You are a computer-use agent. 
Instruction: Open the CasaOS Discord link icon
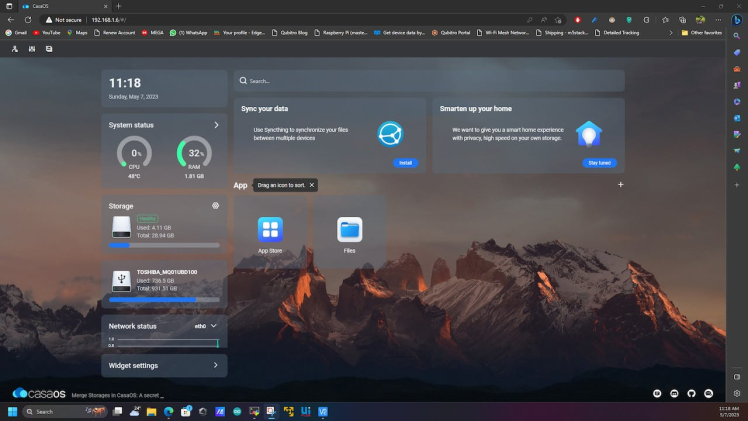(x=674, y=393)
